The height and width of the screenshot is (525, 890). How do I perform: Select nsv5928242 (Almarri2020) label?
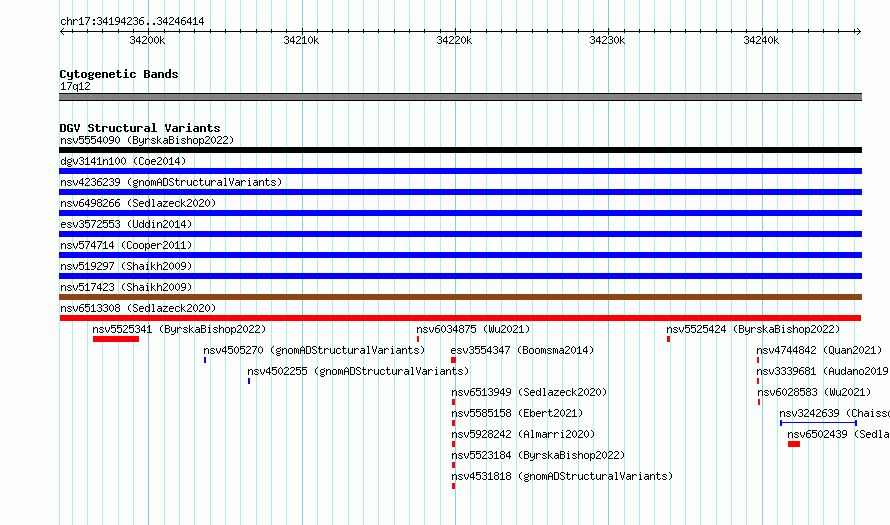pyautogui.click(x=523, y=434)
